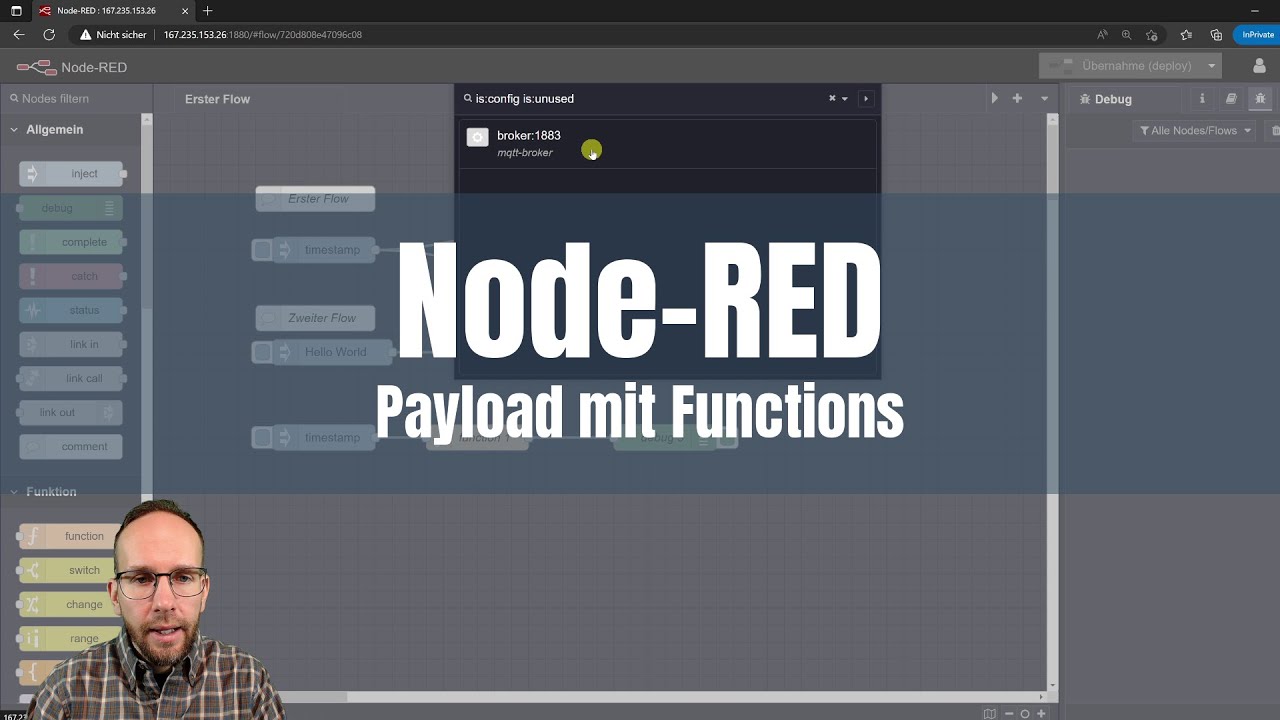Open the search options dropdown arrow
This screenshot has width=1280, height=720.
(845, 98)
